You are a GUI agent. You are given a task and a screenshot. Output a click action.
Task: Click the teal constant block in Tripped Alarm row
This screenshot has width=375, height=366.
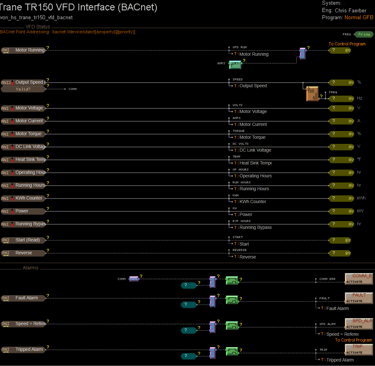click(x=189, y=356)
